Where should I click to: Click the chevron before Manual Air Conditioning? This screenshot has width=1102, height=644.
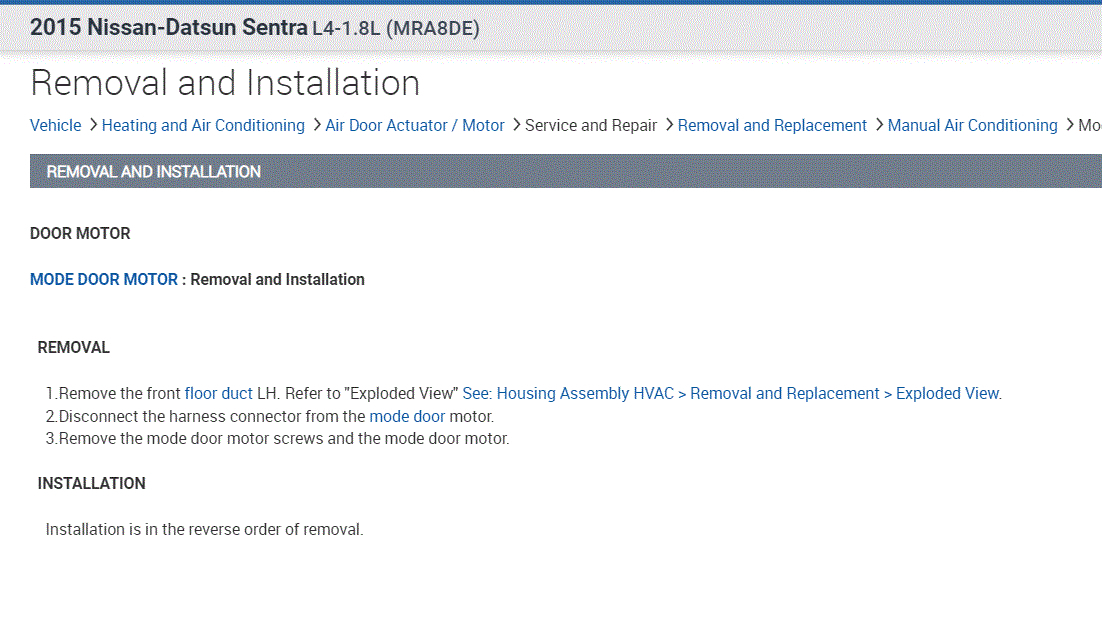[x=878, y=125]
